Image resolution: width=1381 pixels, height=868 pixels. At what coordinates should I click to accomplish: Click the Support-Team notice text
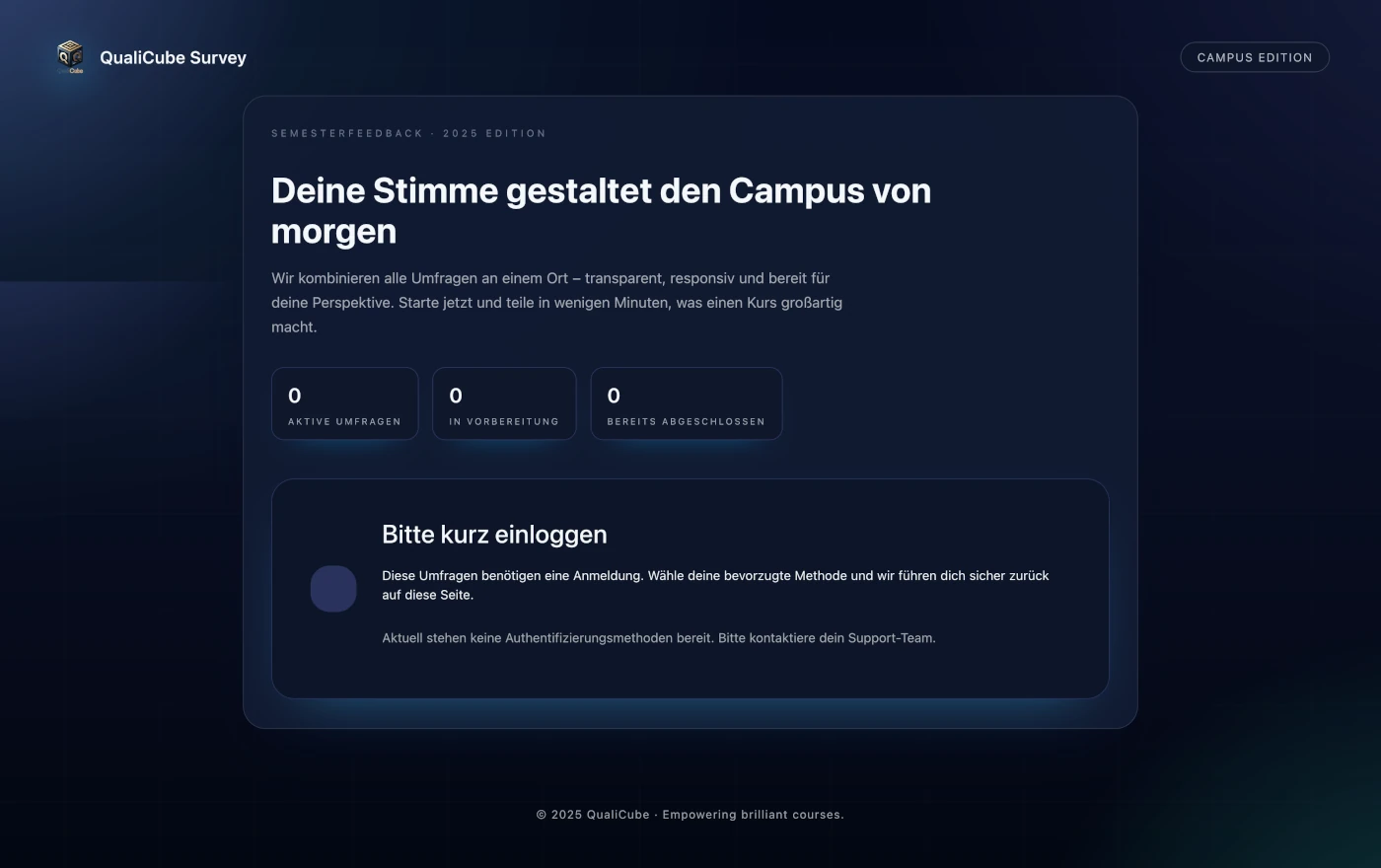(x=659, y=637)
